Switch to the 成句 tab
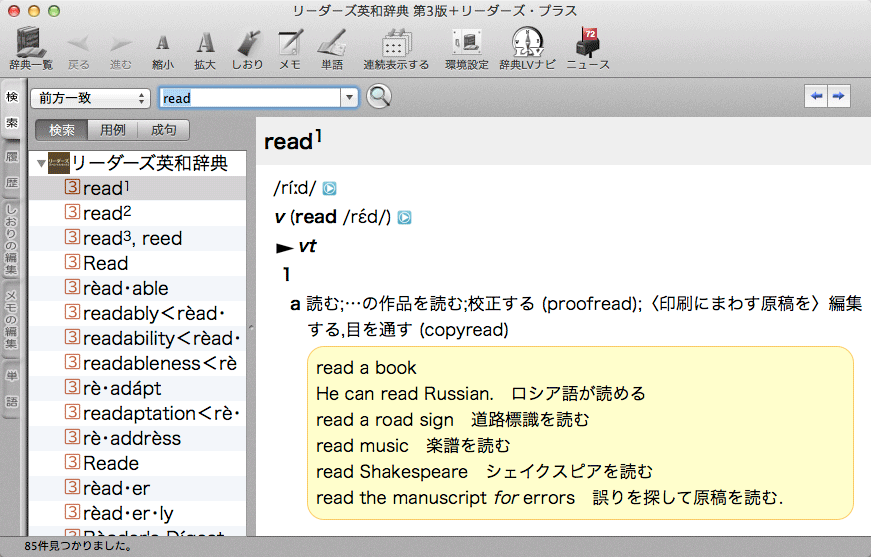The height and width of the screenshot is (557, 871). (163, 130)
